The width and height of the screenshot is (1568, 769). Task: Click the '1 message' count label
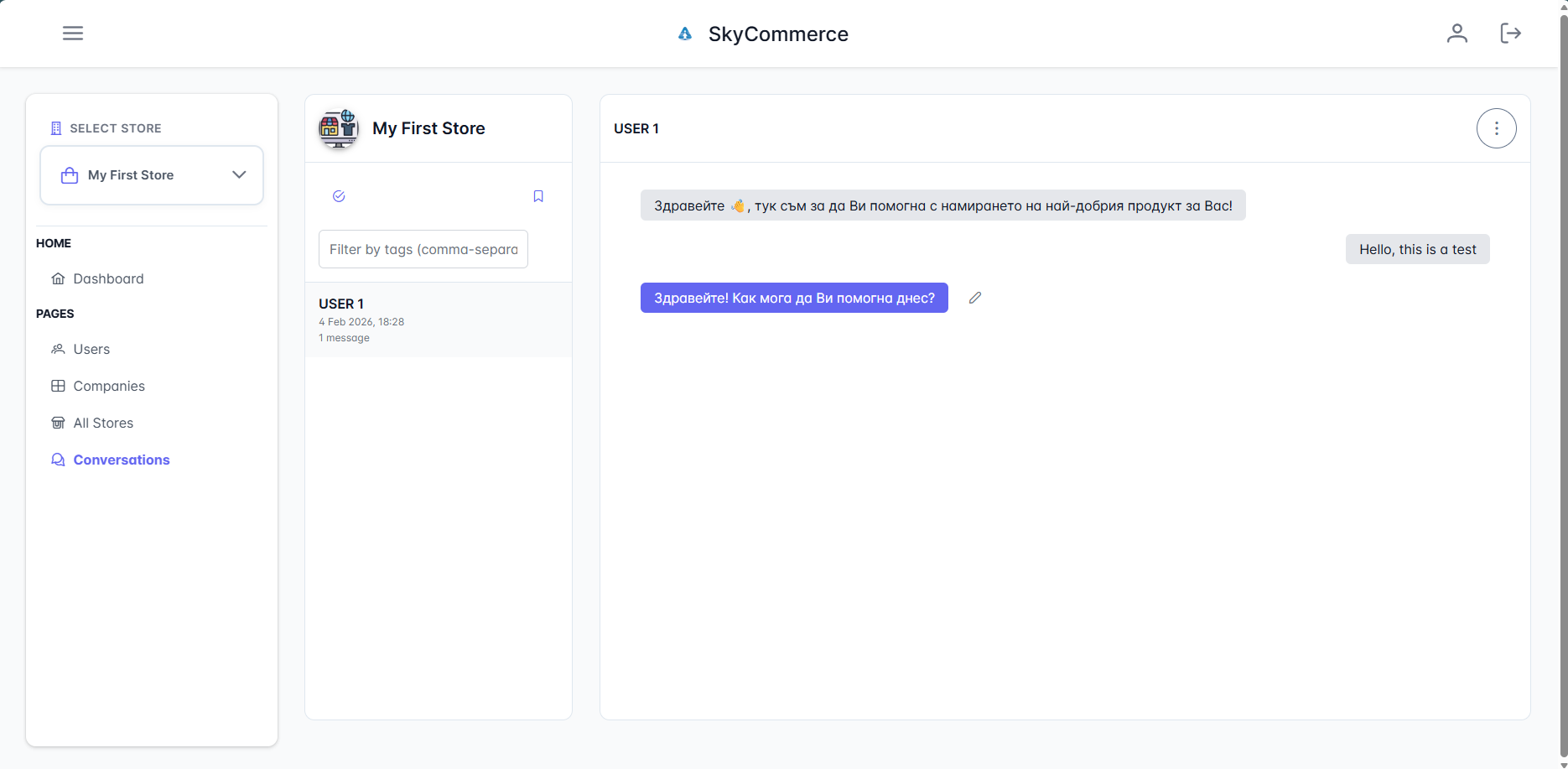[x=344, y=338]
